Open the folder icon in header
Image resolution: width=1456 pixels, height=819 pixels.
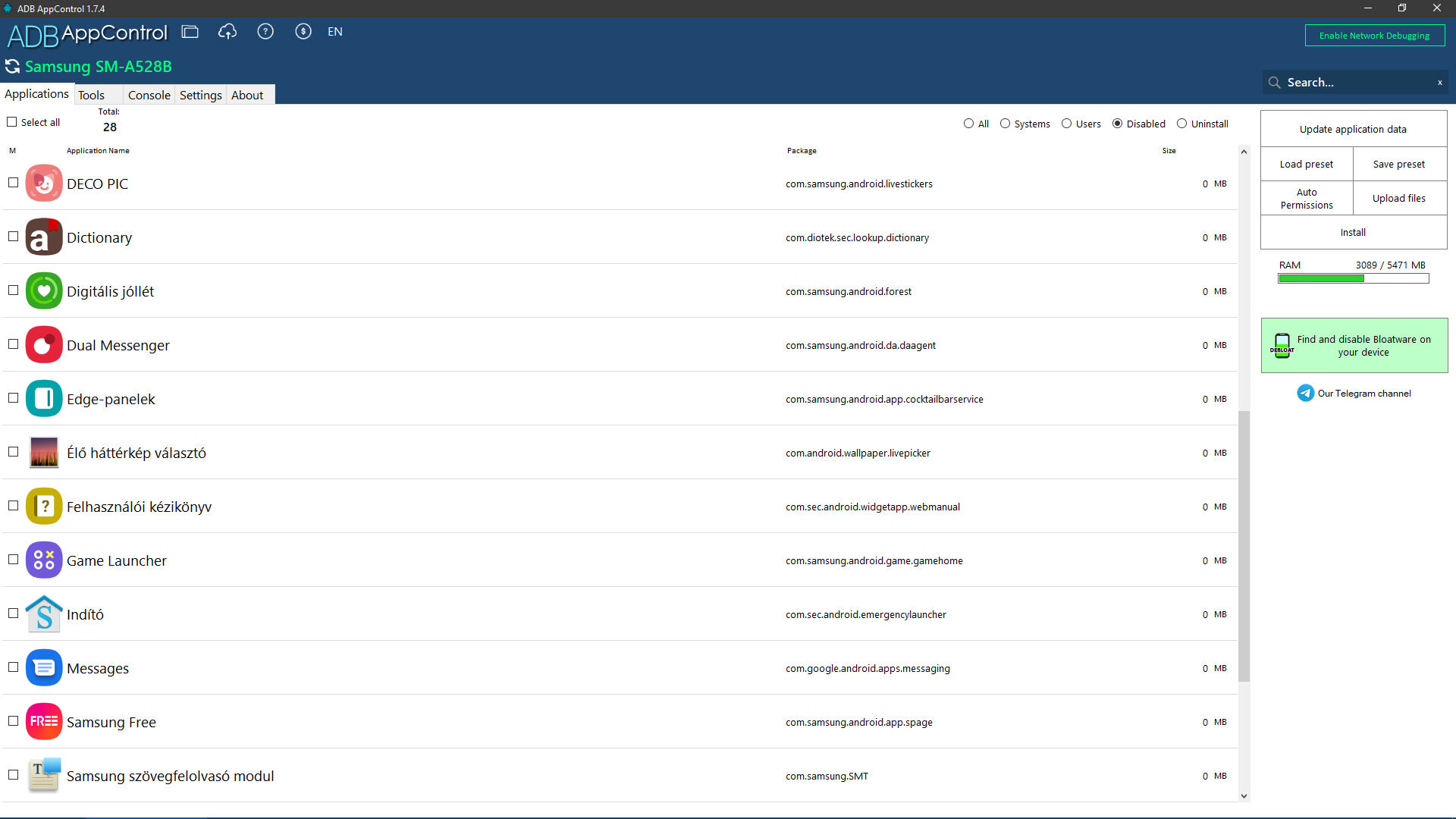click(190, 32)
